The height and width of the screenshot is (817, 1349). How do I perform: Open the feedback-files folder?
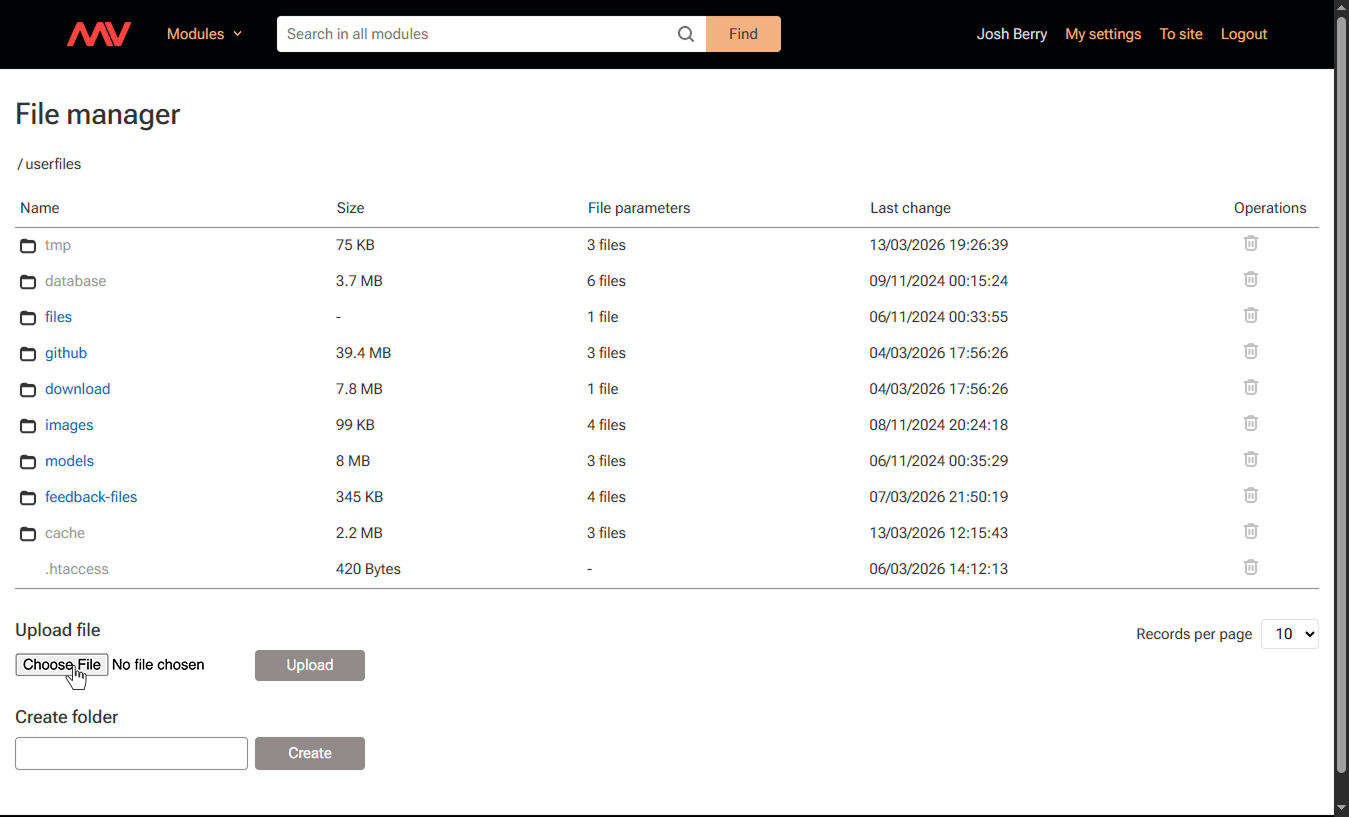point(91,497)
